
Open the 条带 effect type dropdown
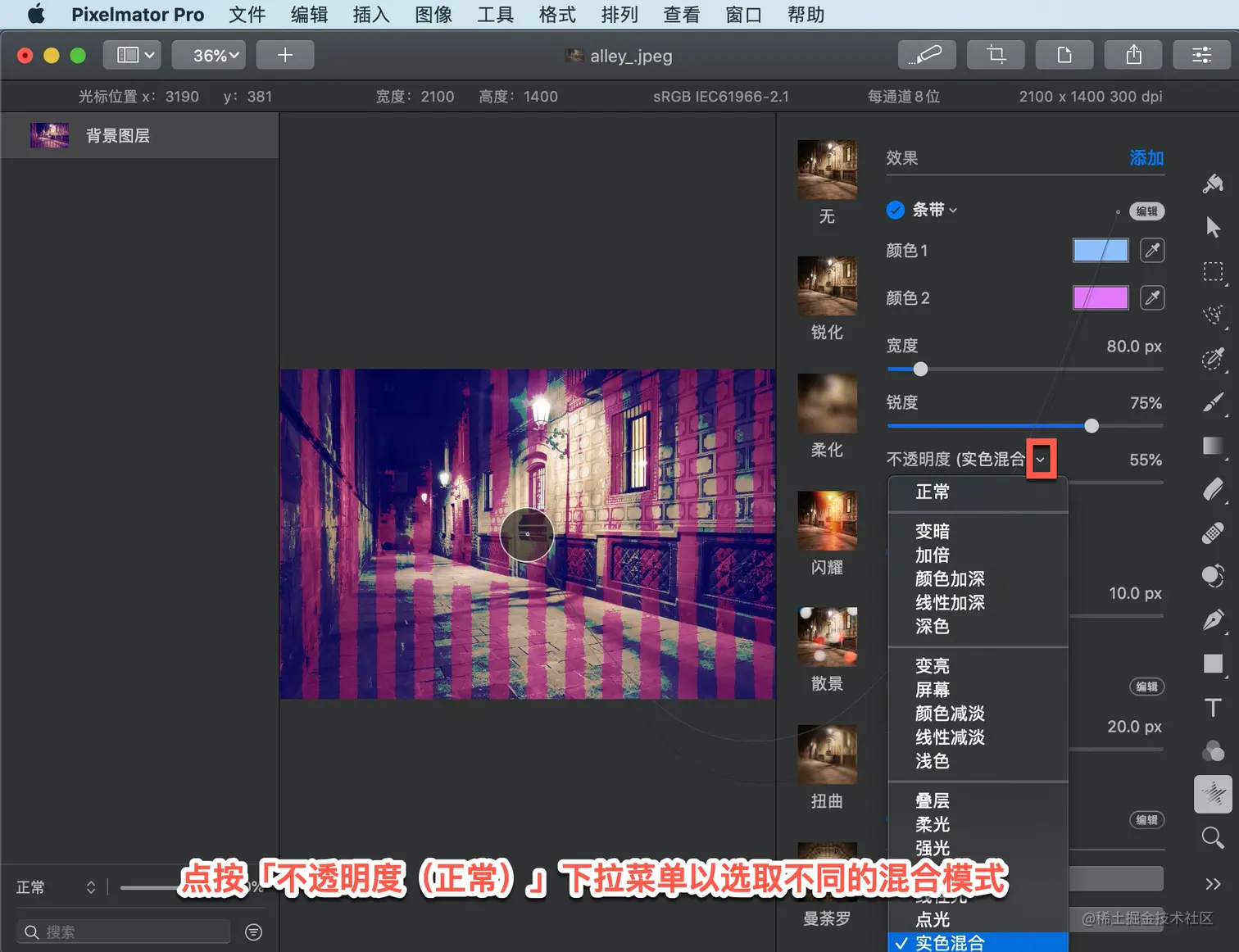coord(935,210)
